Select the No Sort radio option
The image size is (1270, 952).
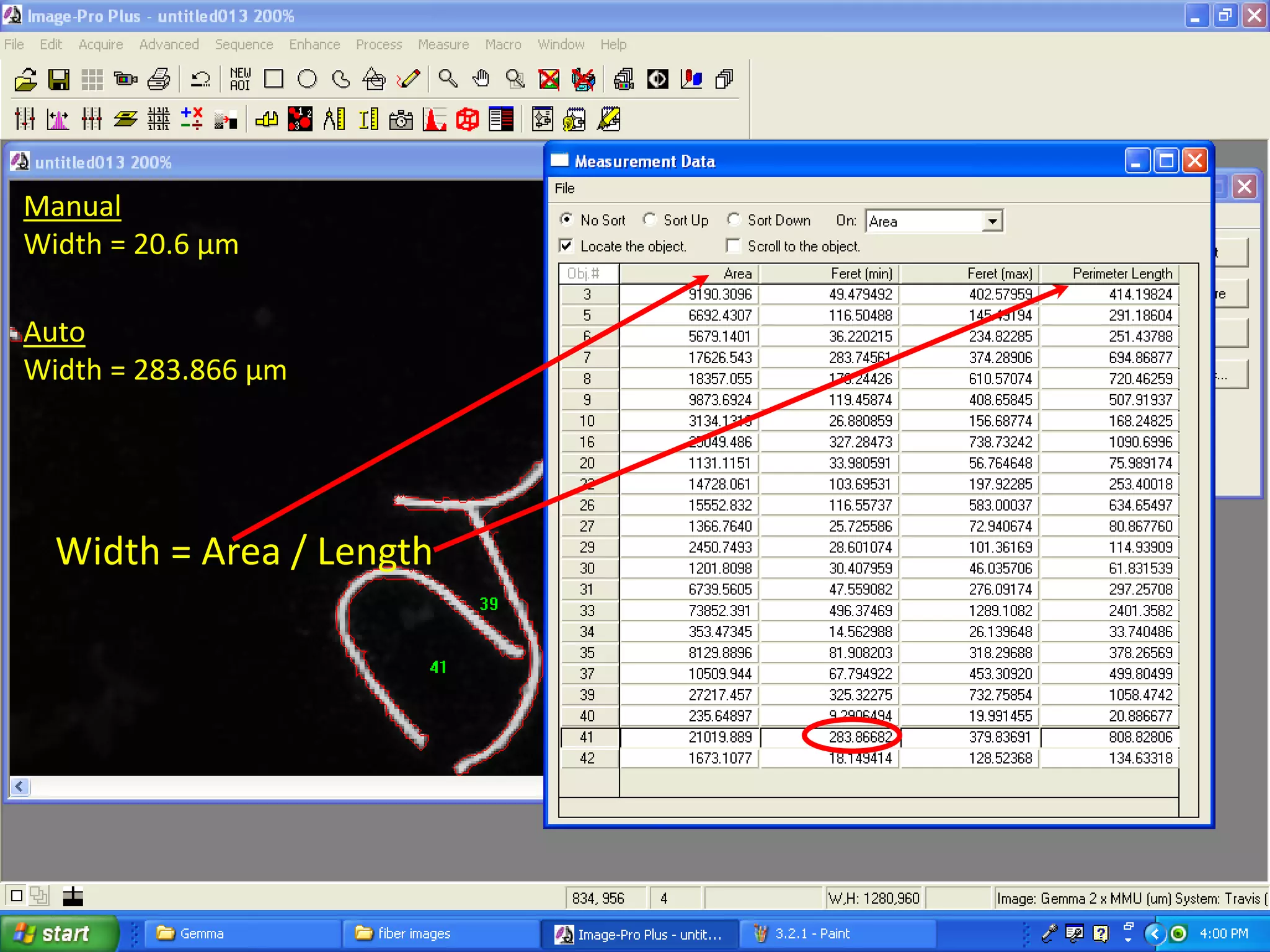pos(566,219)
